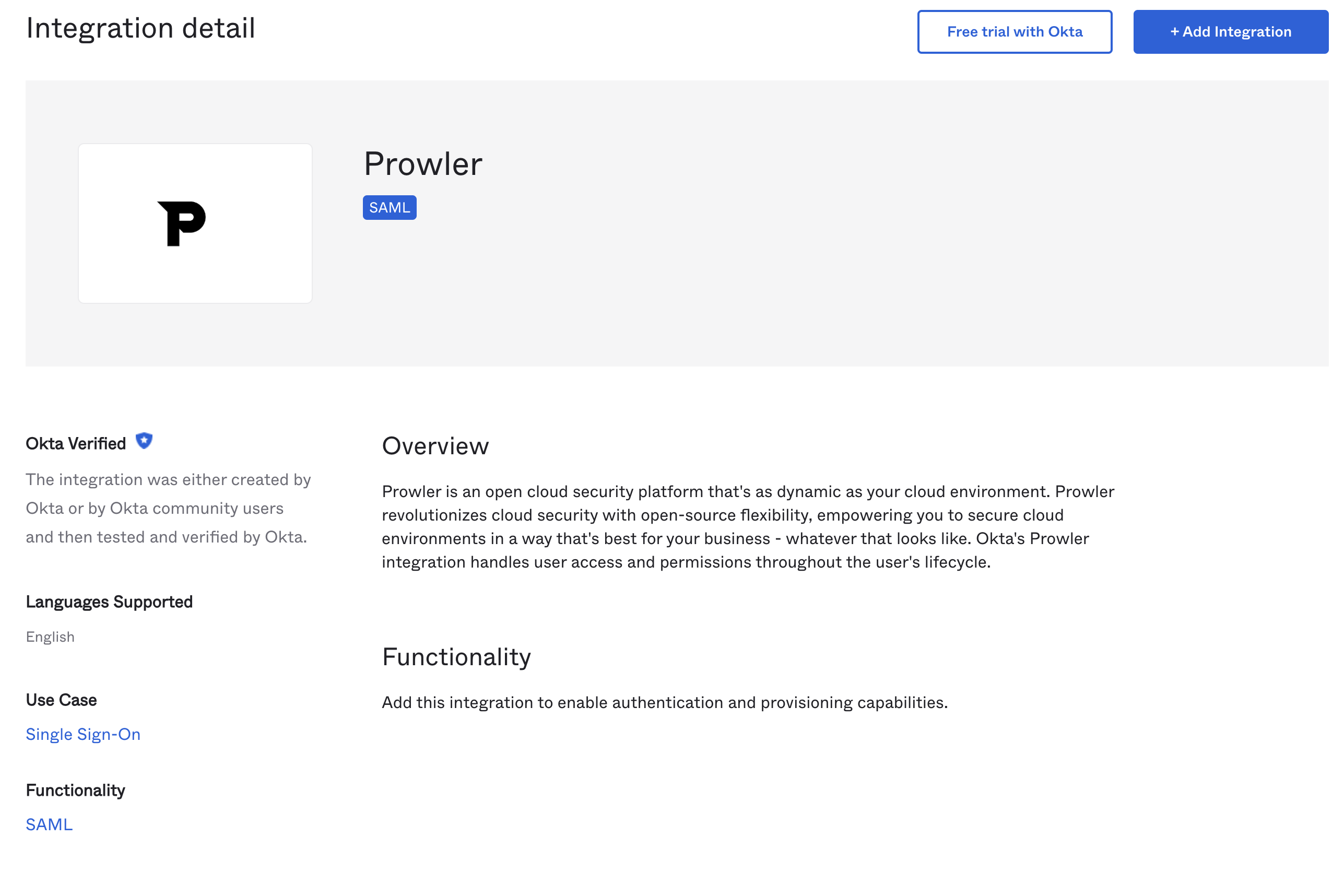Select the Overview section heading
The height and width of the screenshot is (896, 1344).
tap(435, 446)
